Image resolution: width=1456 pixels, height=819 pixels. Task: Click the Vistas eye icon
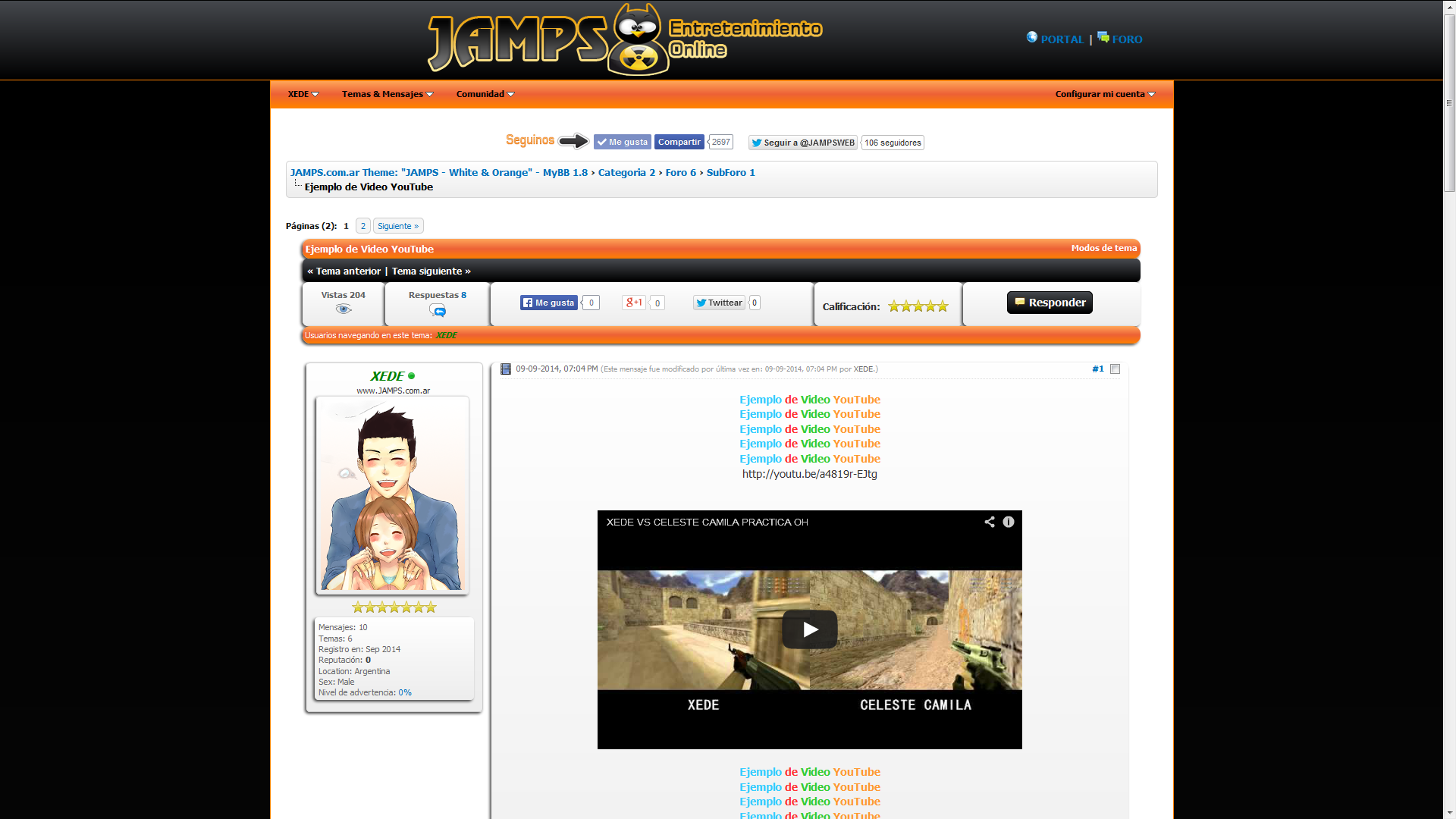pyautogui.click(x=344, y=309)
